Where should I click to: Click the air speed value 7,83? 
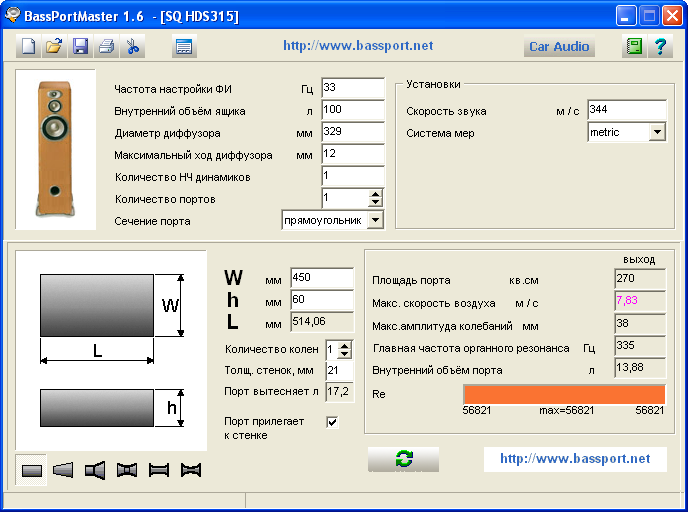tap(640, 301)
